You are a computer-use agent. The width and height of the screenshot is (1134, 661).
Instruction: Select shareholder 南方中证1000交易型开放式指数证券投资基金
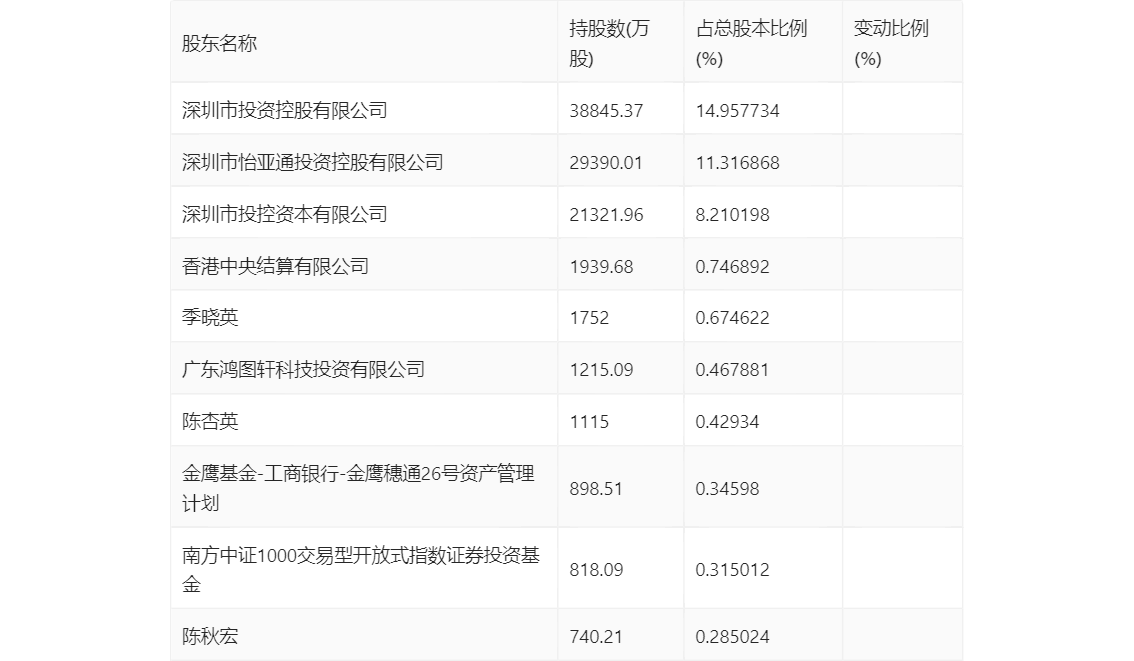point(361,570)
